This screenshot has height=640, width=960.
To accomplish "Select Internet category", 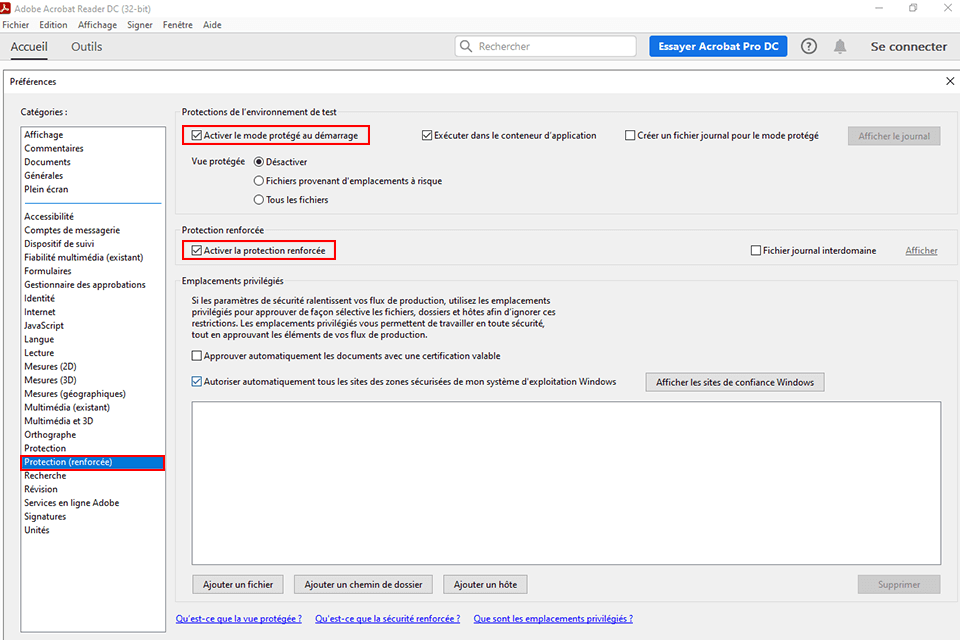I will click(40, 312).
